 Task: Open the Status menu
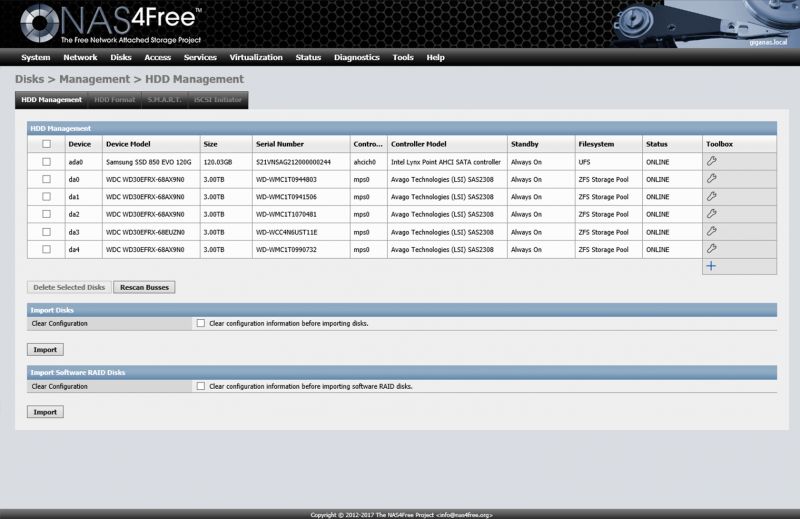pos(308,57)
